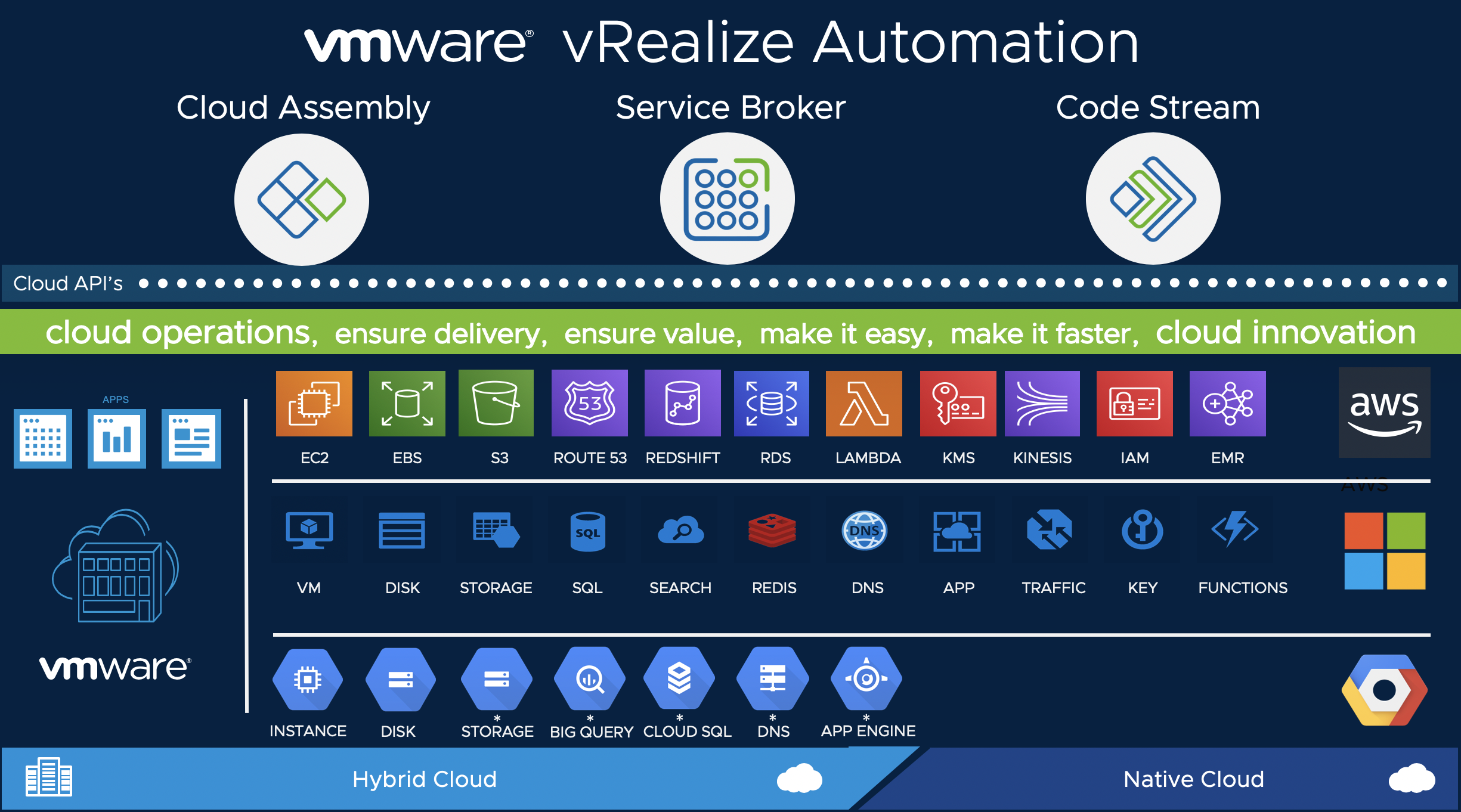Select the Google INSTANCE hexagon icon

point(308,679)
